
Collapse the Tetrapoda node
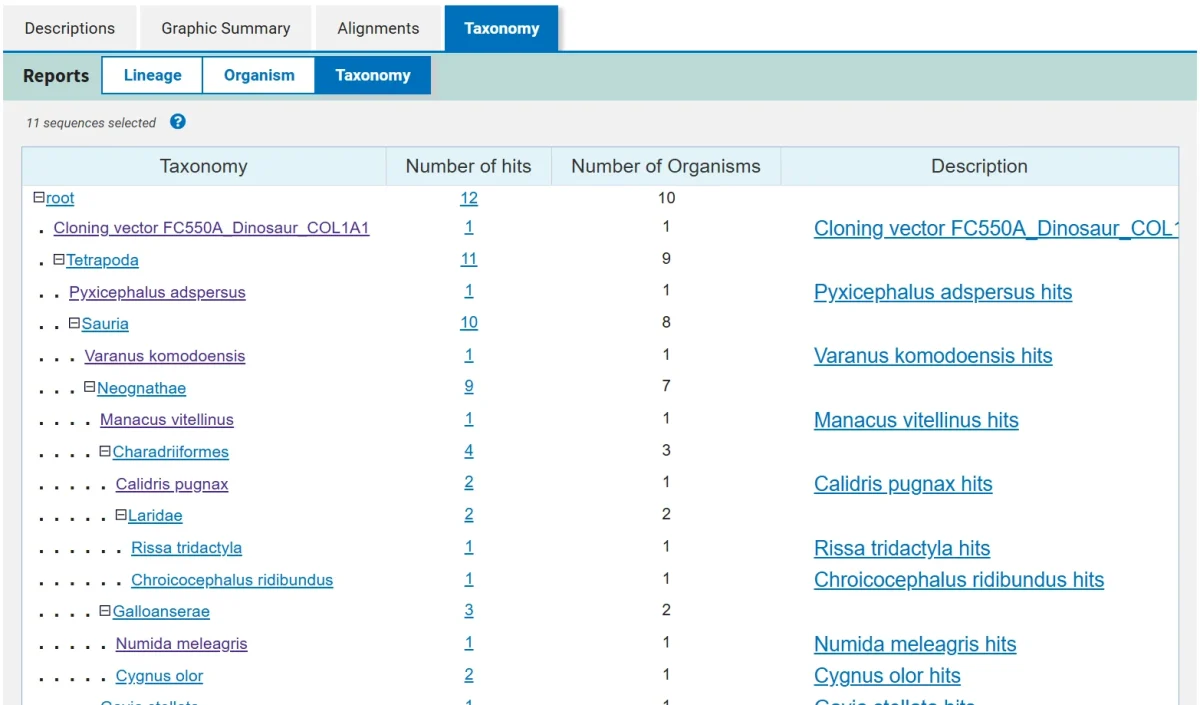[x=59, y=260]
